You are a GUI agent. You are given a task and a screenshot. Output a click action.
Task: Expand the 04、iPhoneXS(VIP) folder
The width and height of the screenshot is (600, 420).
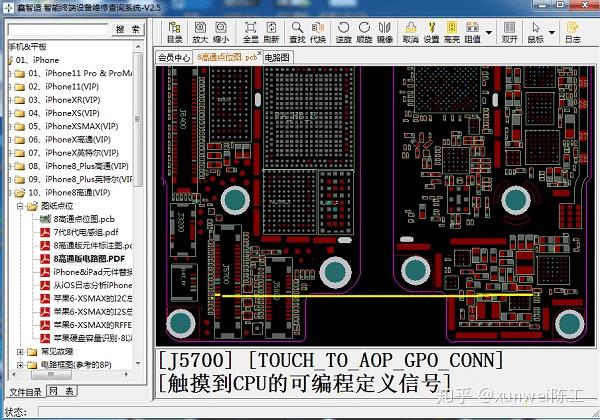[10, 113]
